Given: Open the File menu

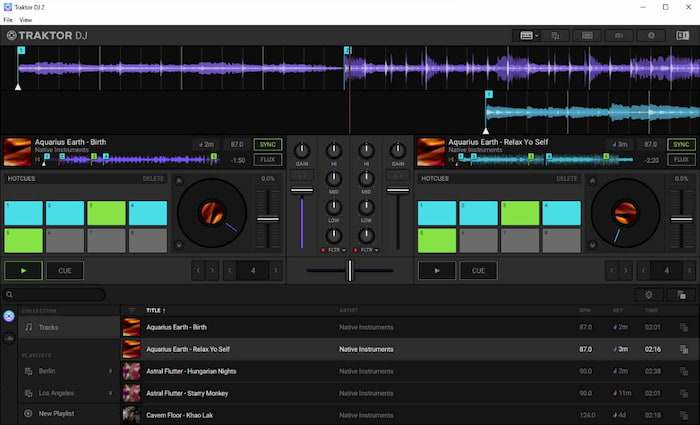Looking at the screenshot, I should pos(8,20).
